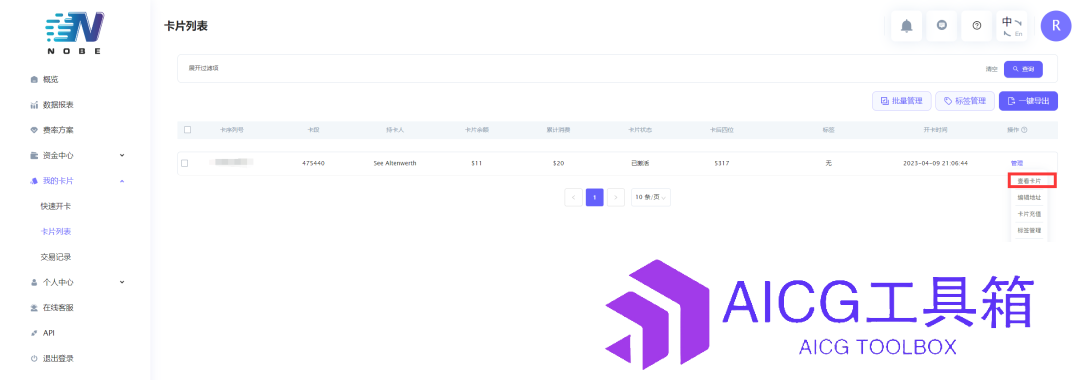The image size is (1080, 380).
Task: Click the 一键导出 export button
Action: [1028, 101]
